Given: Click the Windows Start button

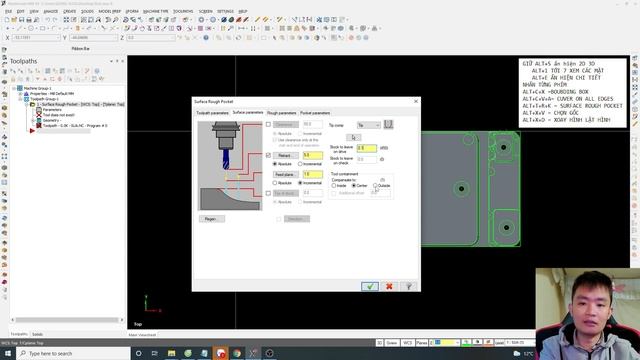Looking at the screenshot, I should (7, 353).
